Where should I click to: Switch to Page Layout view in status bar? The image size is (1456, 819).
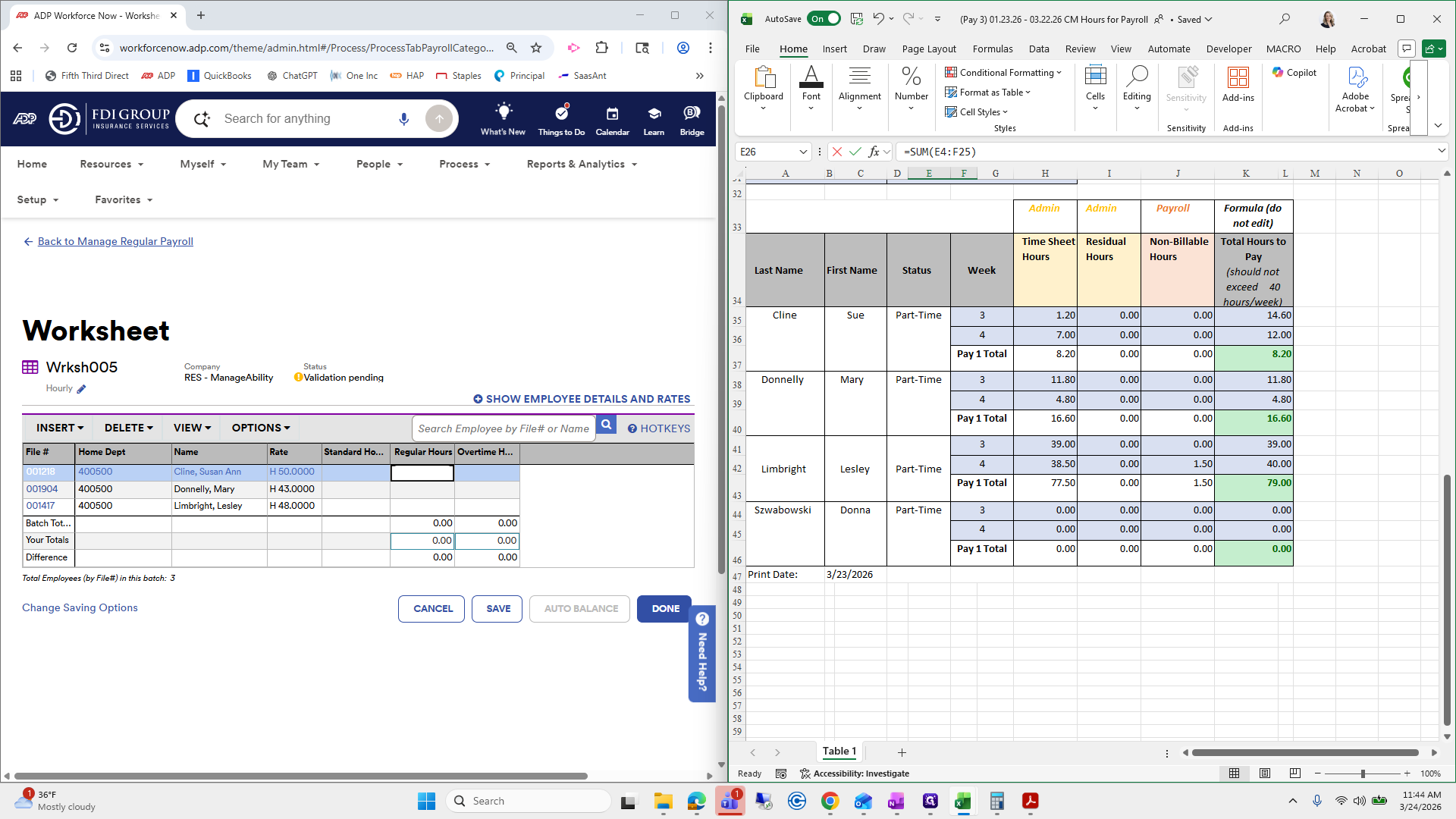(x=1265, y=773)
